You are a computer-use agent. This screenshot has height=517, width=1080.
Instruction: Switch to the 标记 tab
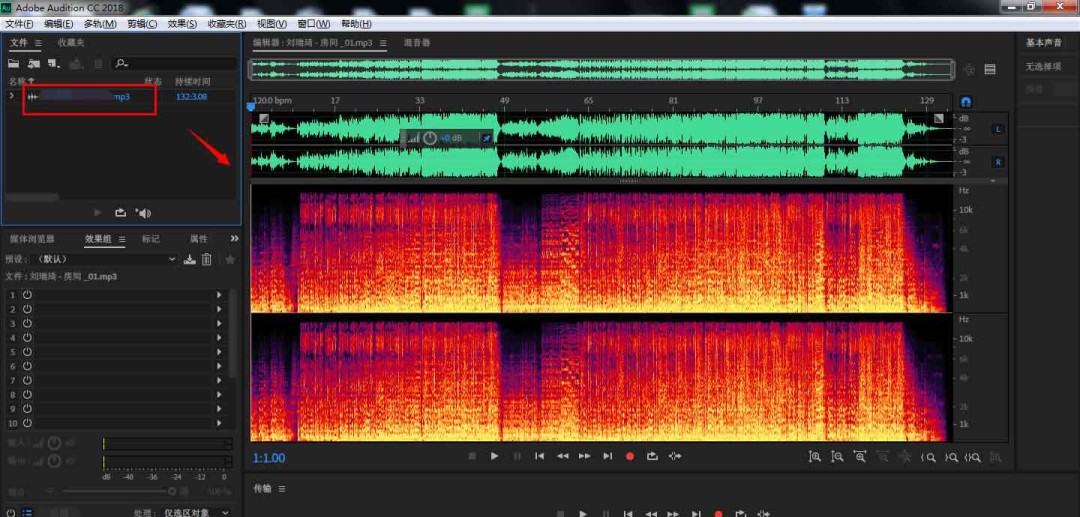pyautogui.click(x=150, y=239)
